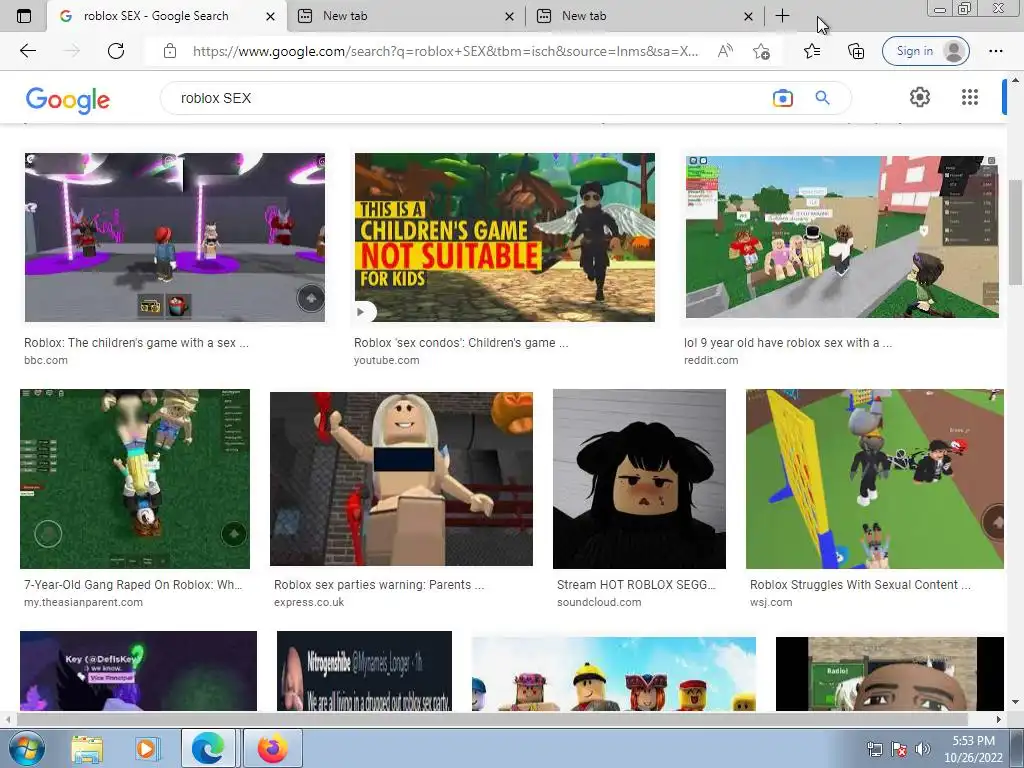Click the 'Roblox Struggles With Sexual Content' title

(x=860, y=584)
